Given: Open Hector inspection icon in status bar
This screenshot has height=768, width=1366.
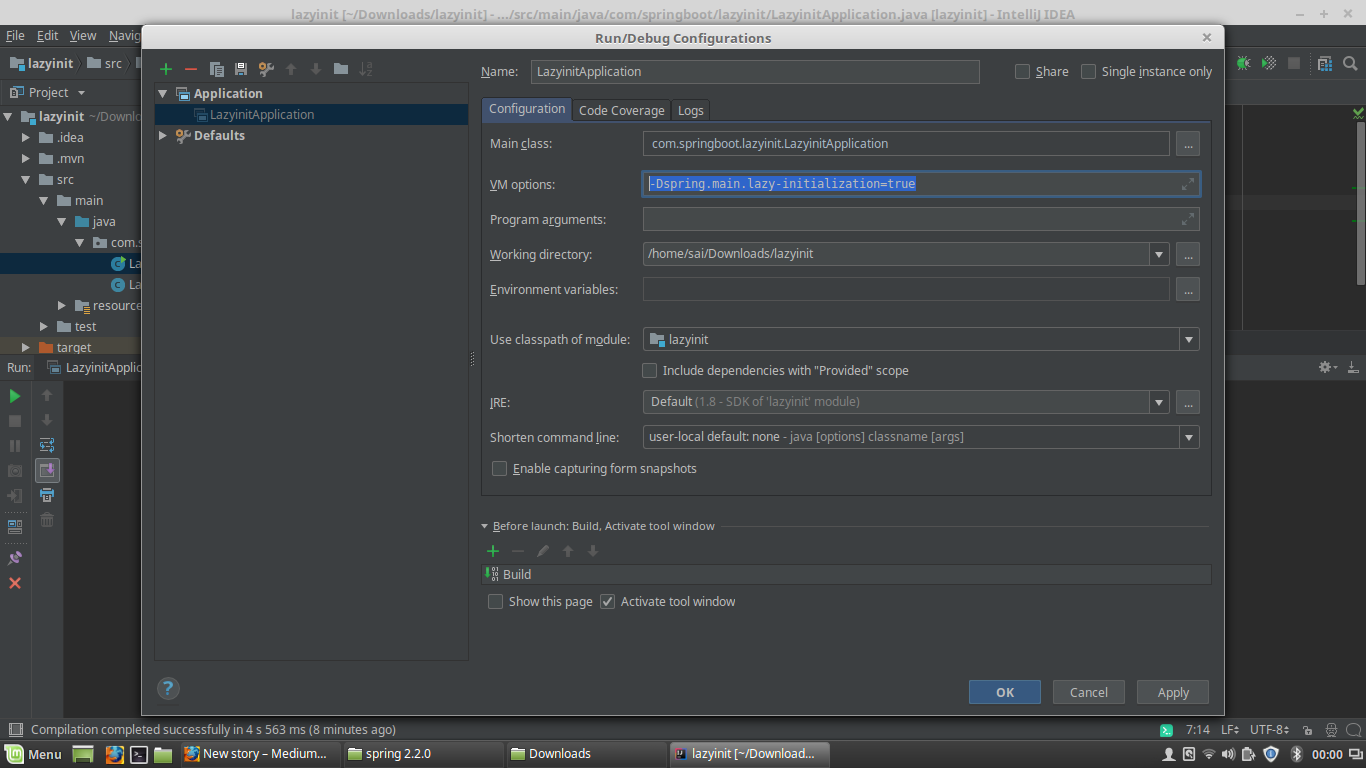Looking at the screenshot, I should (1331, 729).
